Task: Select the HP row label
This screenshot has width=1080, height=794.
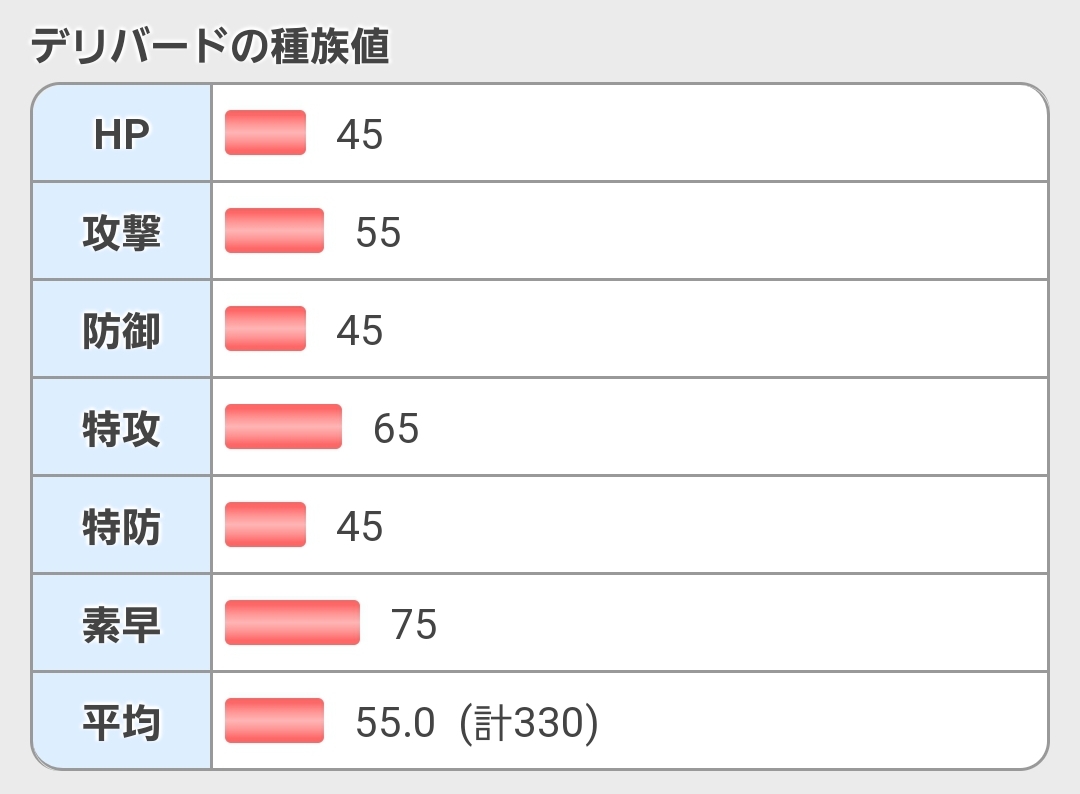Action: 121,134
